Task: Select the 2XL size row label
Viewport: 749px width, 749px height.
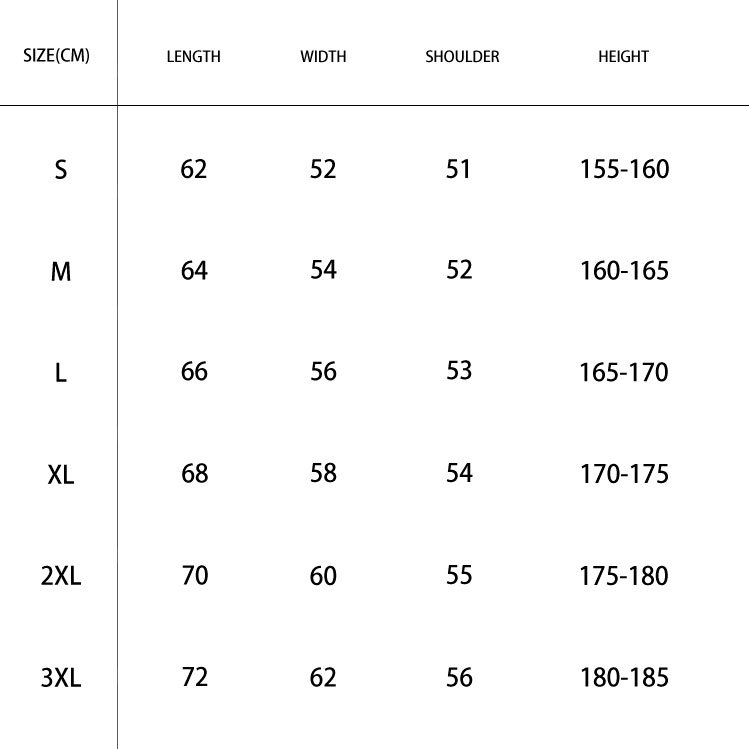Action: 61,577
